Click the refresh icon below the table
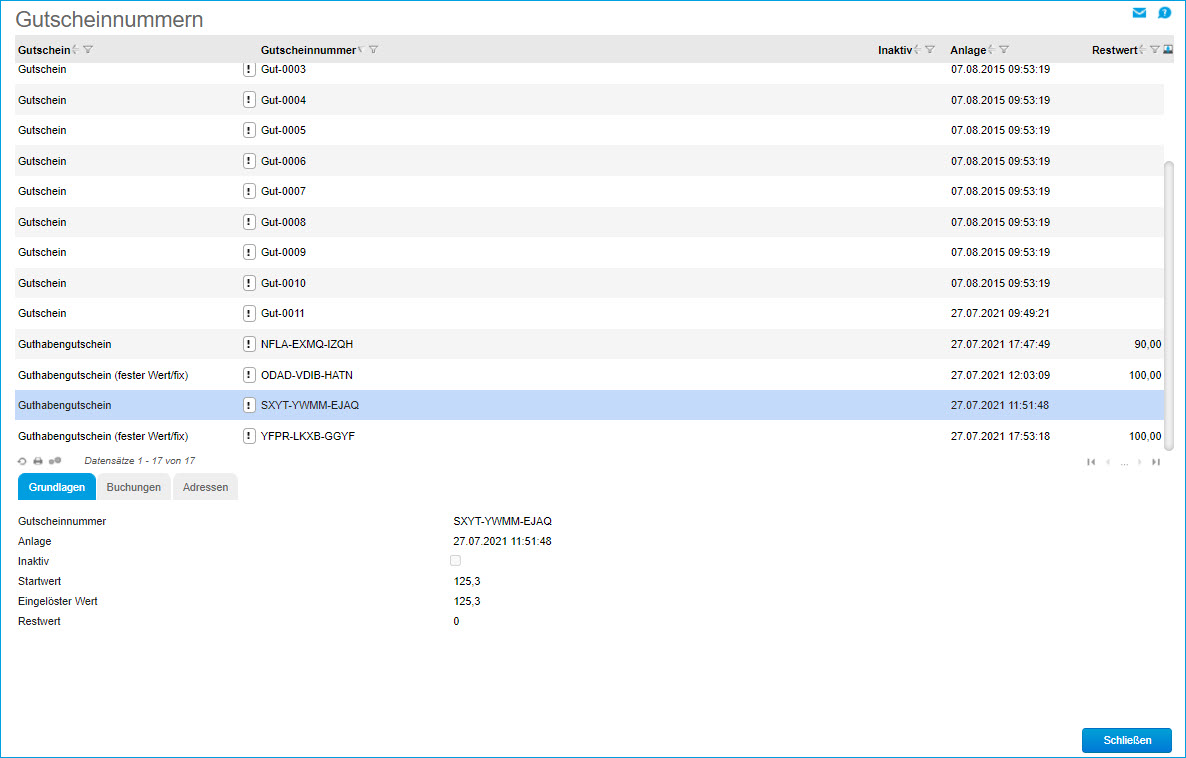 coord(22,461)
